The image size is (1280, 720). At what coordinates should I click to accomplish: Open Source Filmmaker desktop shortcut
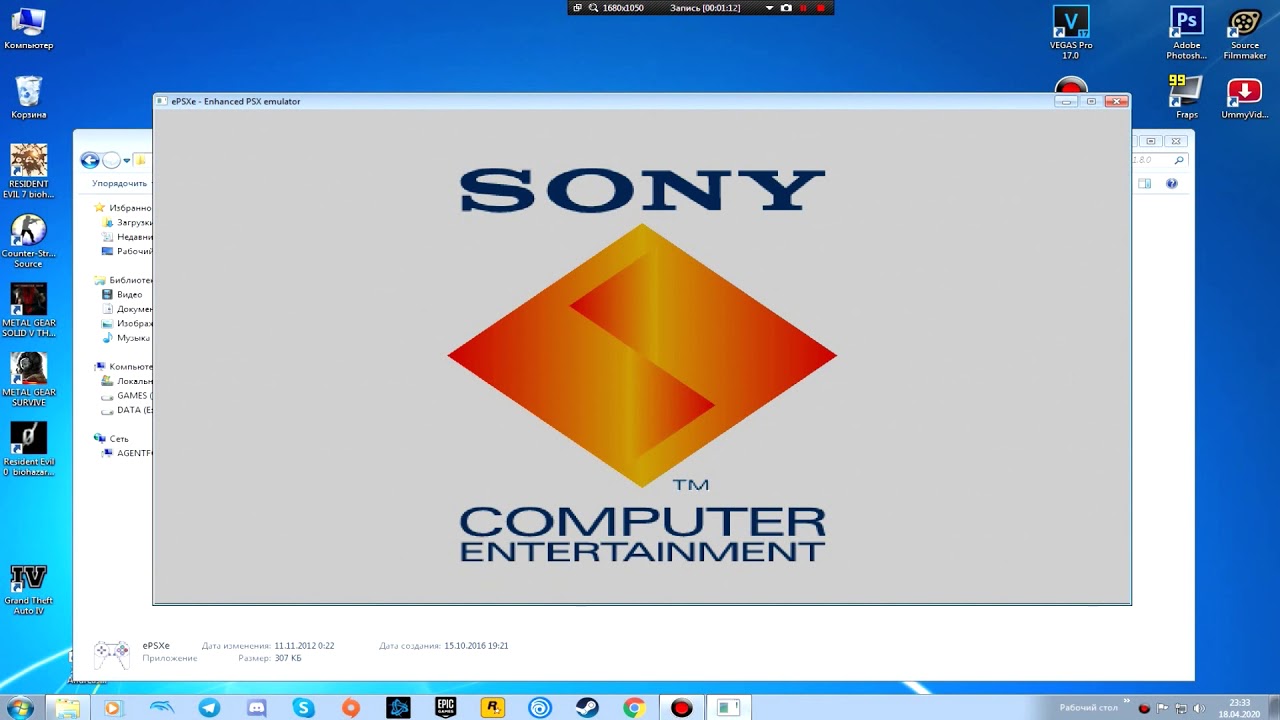coord(1244,32)
